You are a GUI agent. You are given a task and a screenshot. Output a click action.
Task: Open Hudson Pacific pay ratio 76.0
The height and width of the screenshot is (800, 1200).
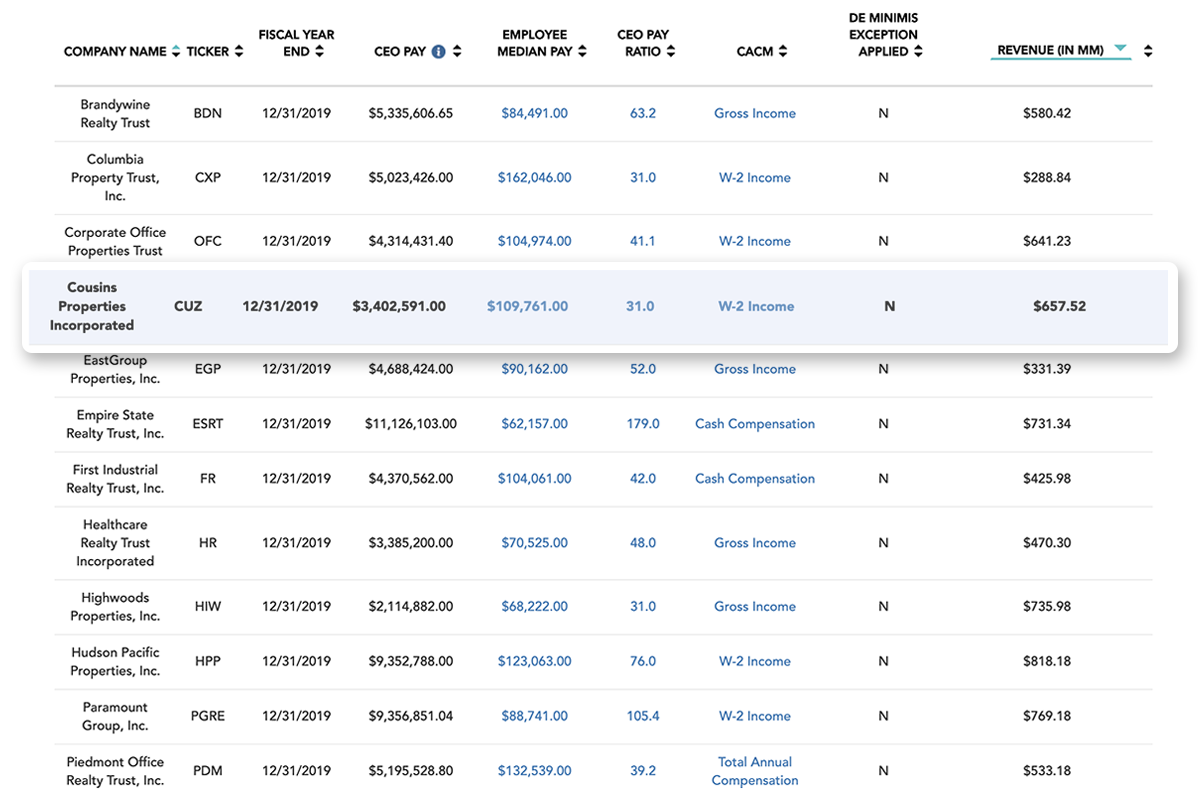click(643, 661)
